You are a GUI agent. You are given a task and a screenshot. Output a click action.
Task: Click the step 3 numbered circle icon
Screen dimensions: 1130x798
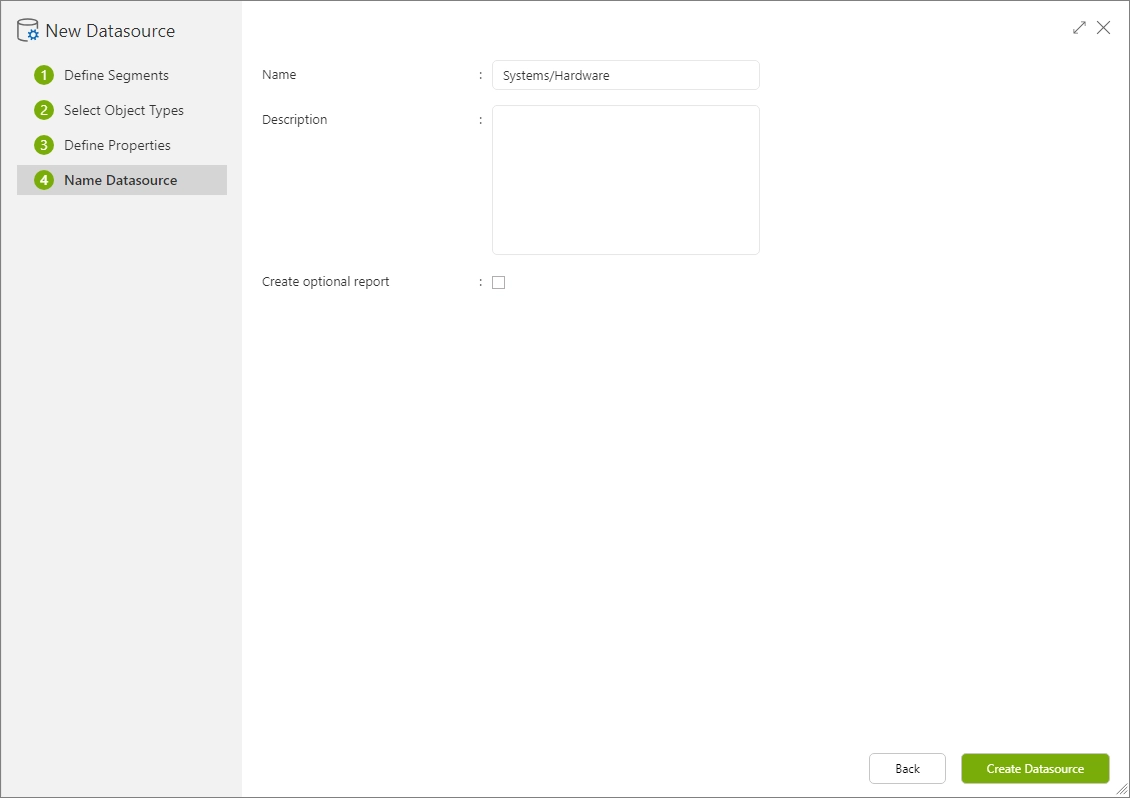click(44, 144)
